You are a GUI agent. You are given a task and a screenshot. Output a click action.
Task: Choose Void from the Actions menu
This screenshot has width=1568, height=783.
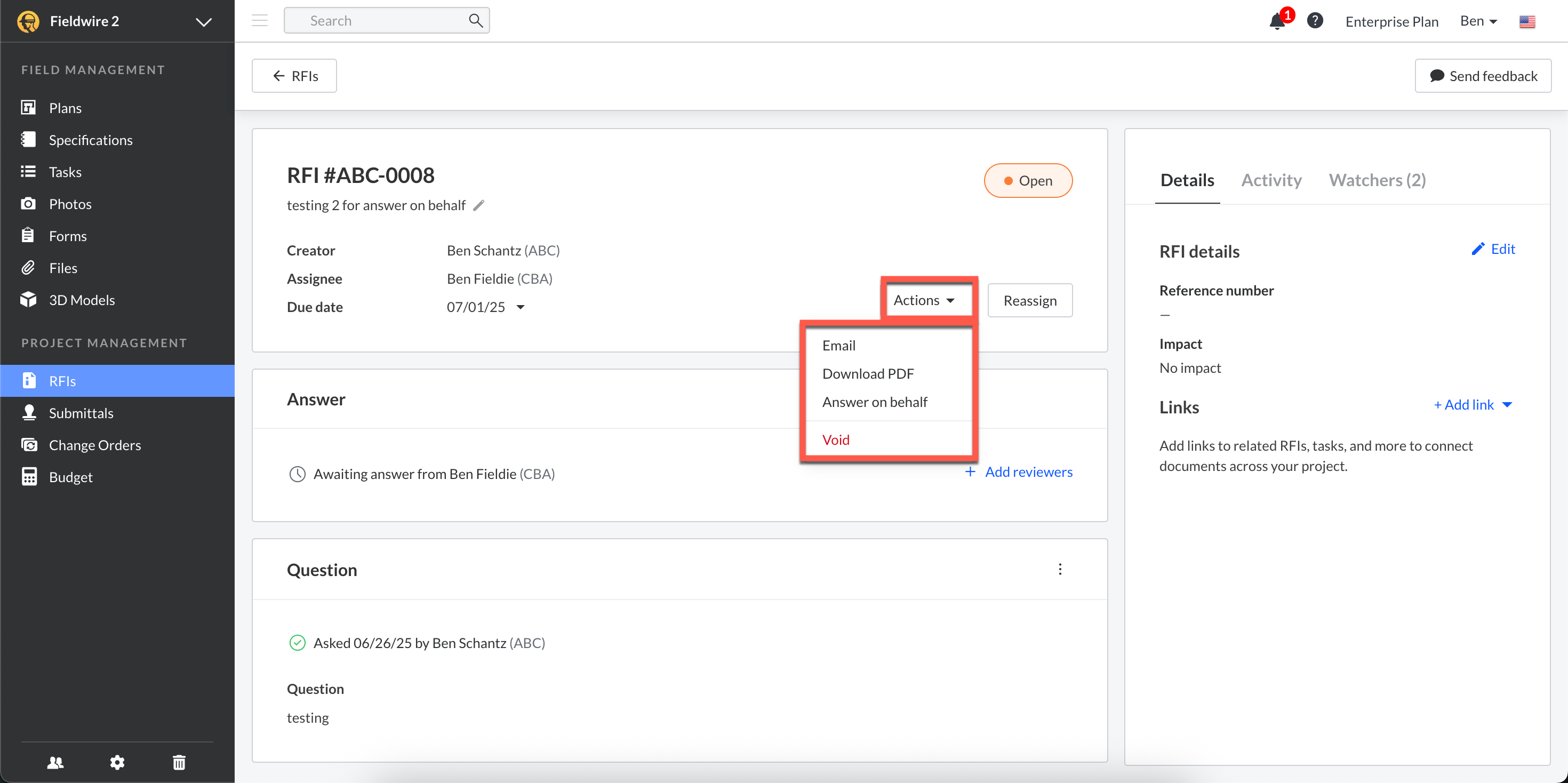point(835,440)
